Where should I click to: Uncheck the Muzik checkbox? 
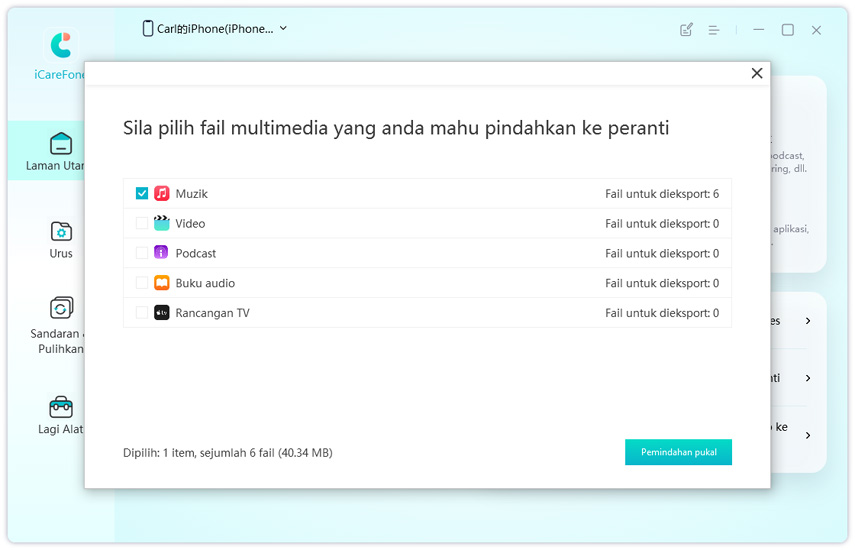tap(142, 193)
